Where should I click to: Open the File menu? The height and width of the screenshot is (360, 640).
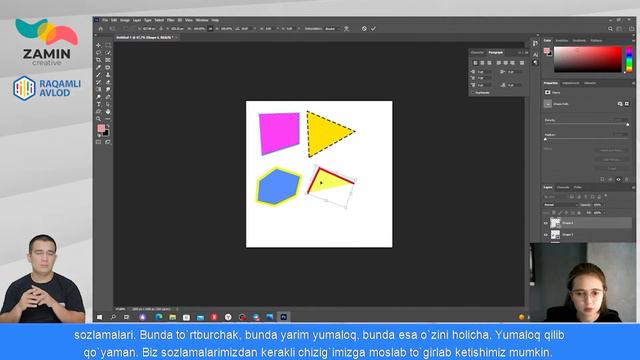point(105,20)
